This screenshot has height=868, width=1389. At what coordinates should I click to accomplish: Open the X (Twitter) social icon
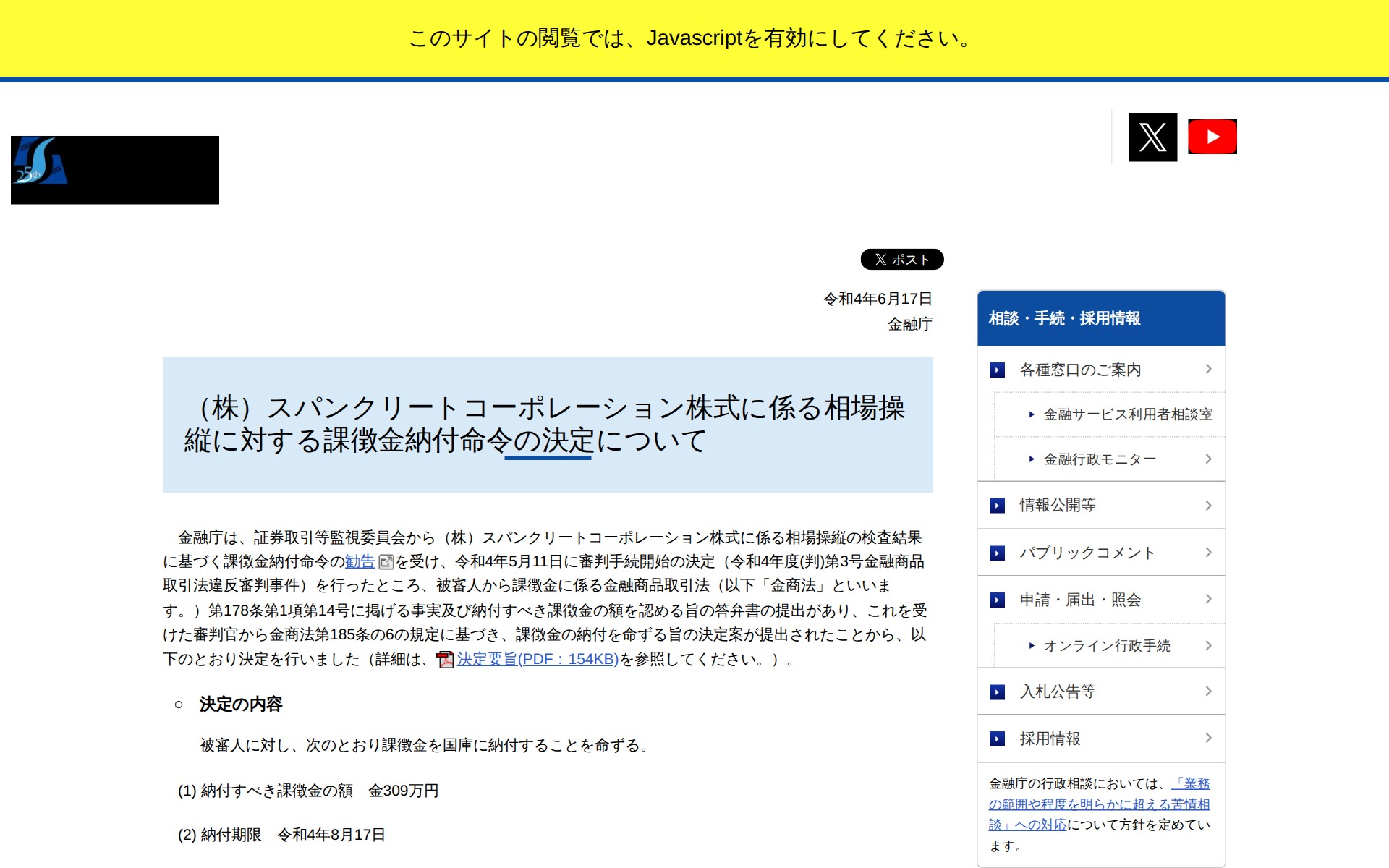pos(1152,137)
